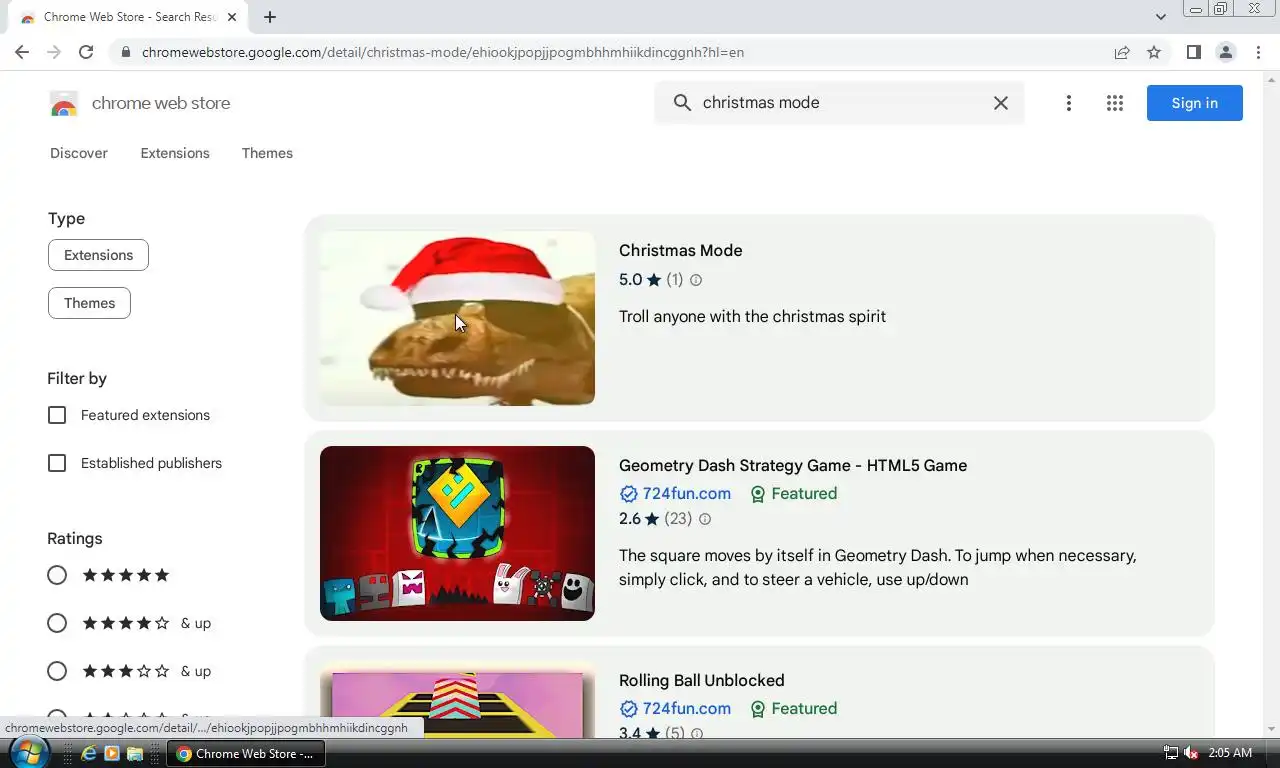Open the Google apps grid
The image size is (1280, 768).
[x=1115, y=103]
